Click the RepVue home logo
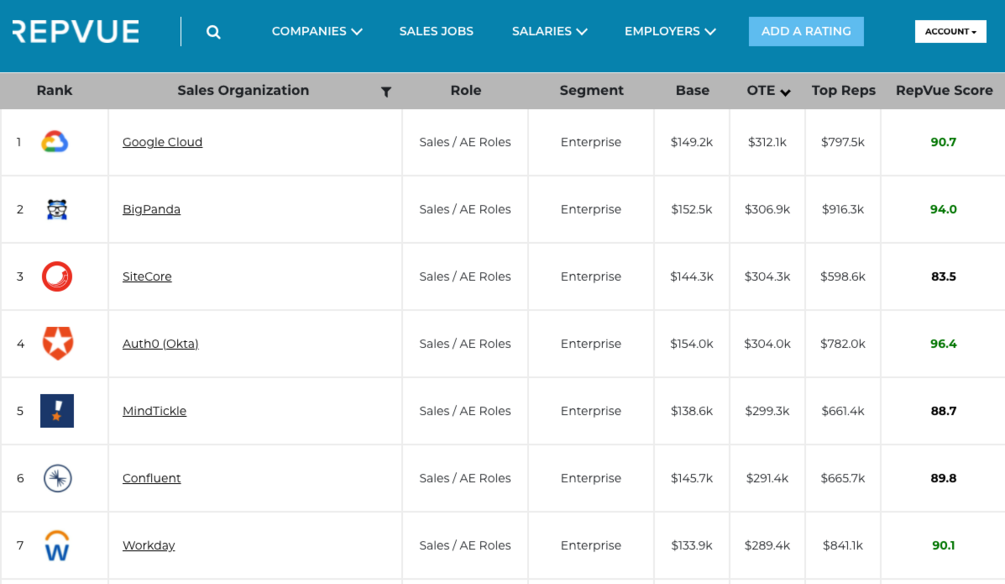 [76, 32]
